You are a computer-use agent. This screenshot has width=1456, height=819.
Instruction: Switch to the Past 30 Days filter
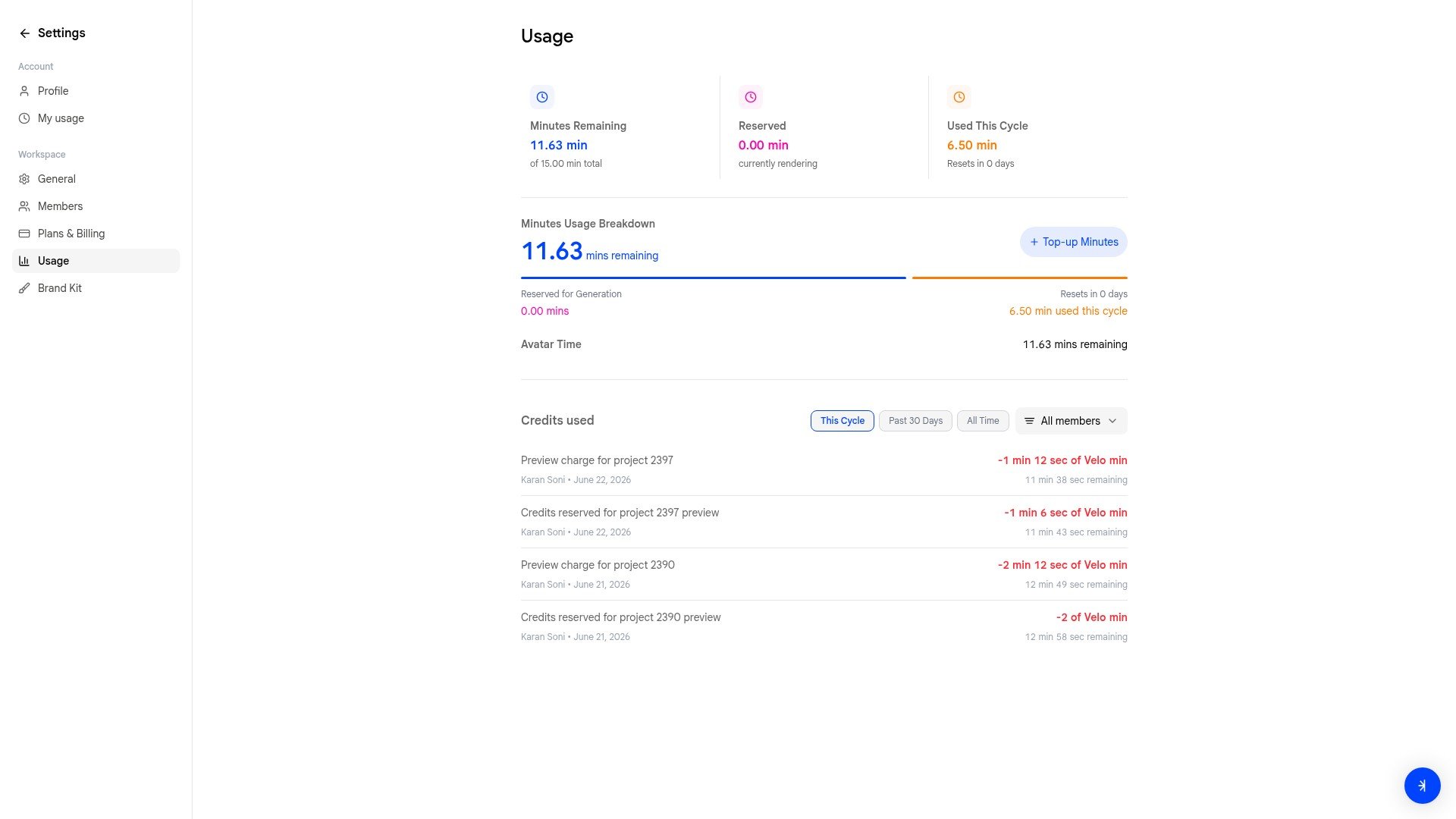915,421
